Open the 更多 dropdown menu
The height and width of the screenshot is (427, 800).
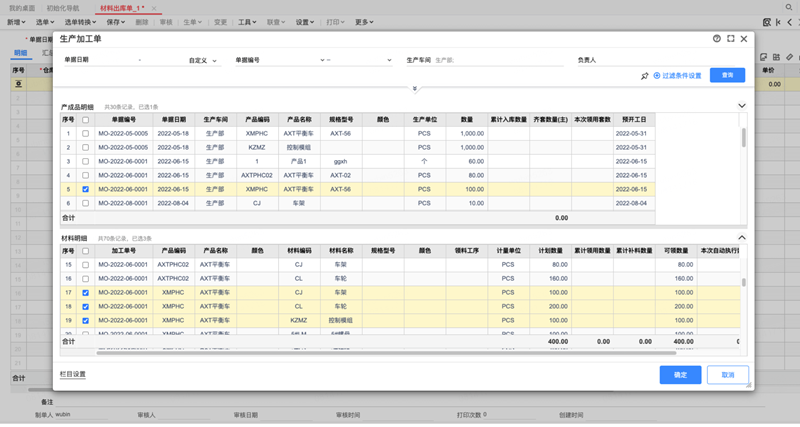tap(364, 22)
